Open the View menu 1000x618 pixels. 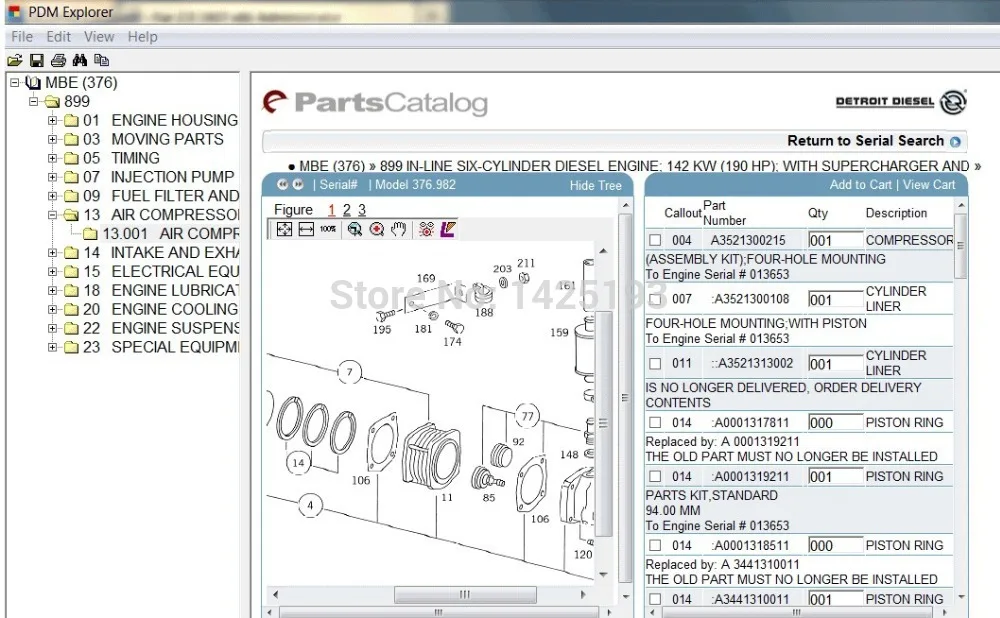tap(99, 37)
